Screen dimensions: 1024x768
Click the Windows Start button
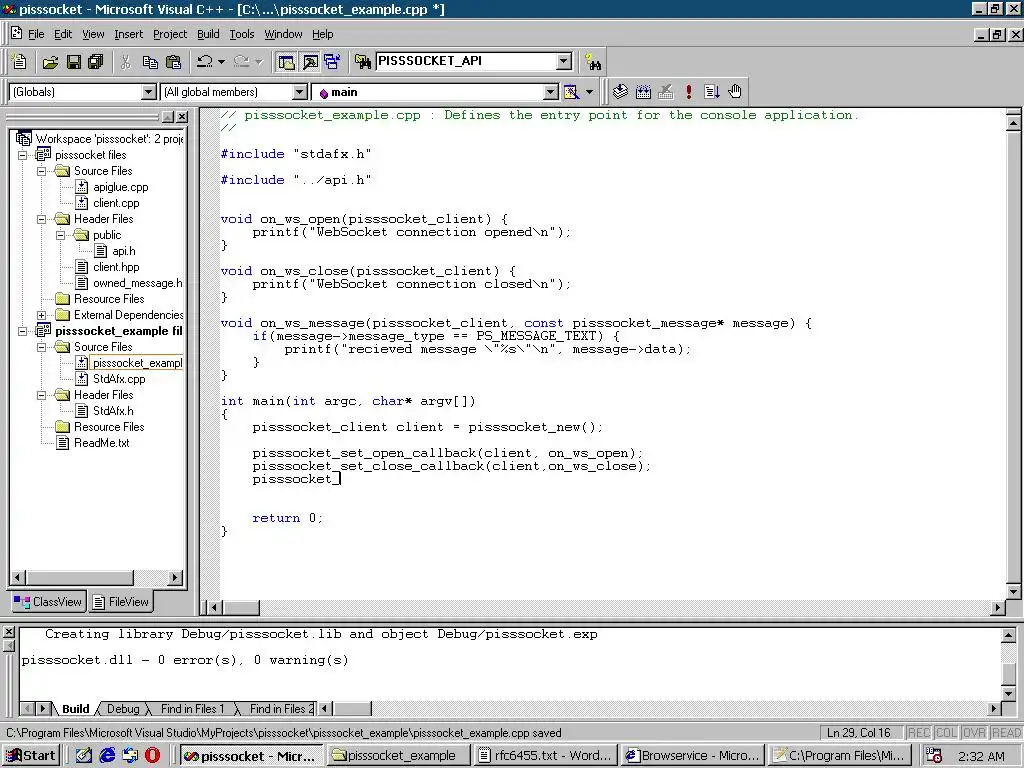click(31, 756)
